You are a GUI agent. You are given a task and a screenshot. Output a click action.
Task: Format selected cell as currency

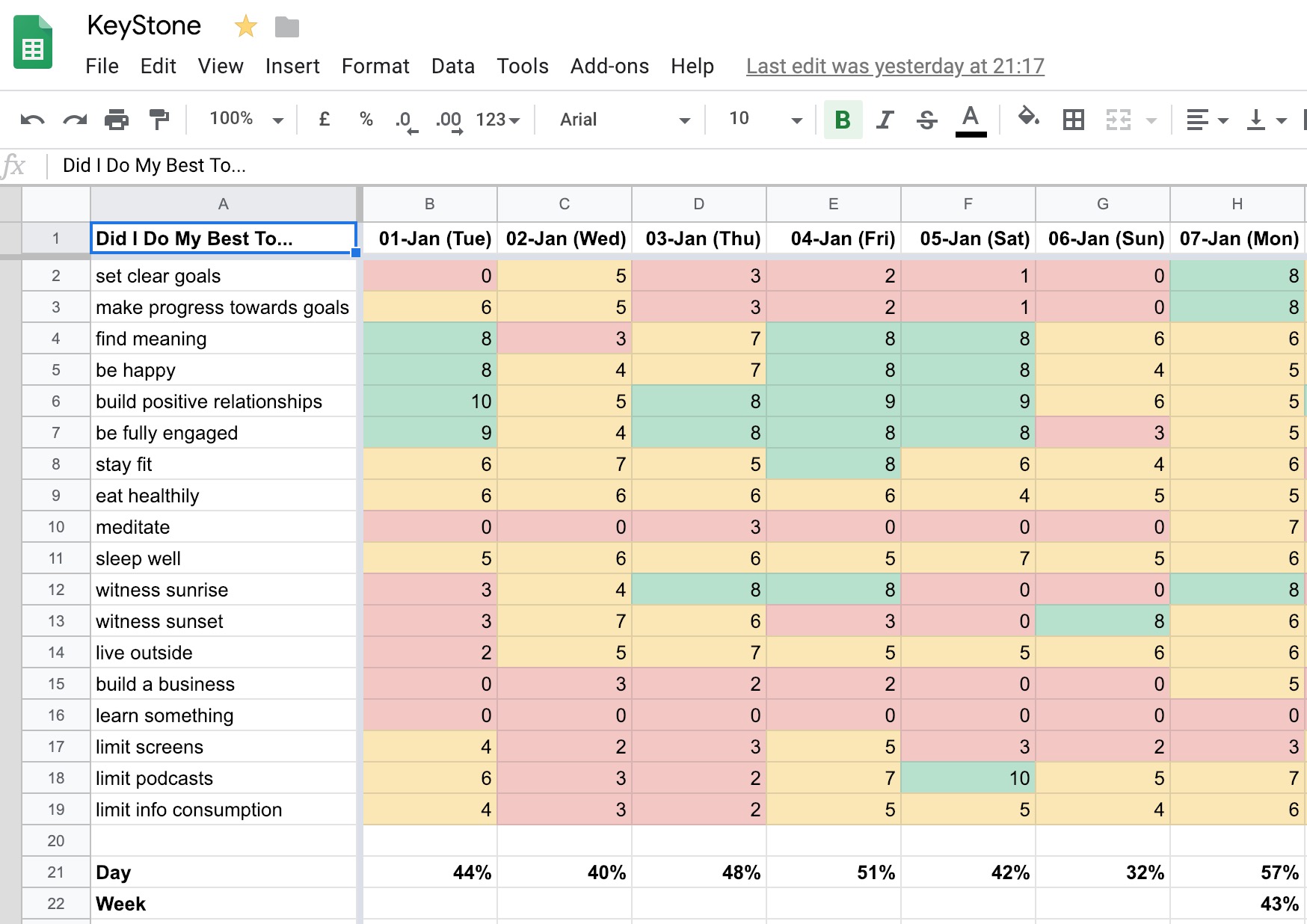324,119
